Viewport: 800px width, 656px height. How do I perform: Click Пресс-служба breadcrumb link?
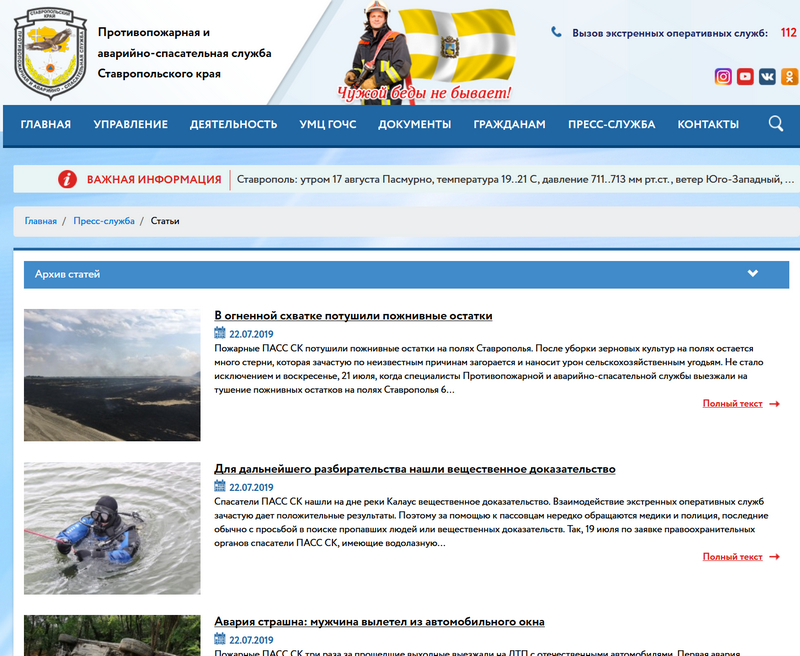click(104, 221)
